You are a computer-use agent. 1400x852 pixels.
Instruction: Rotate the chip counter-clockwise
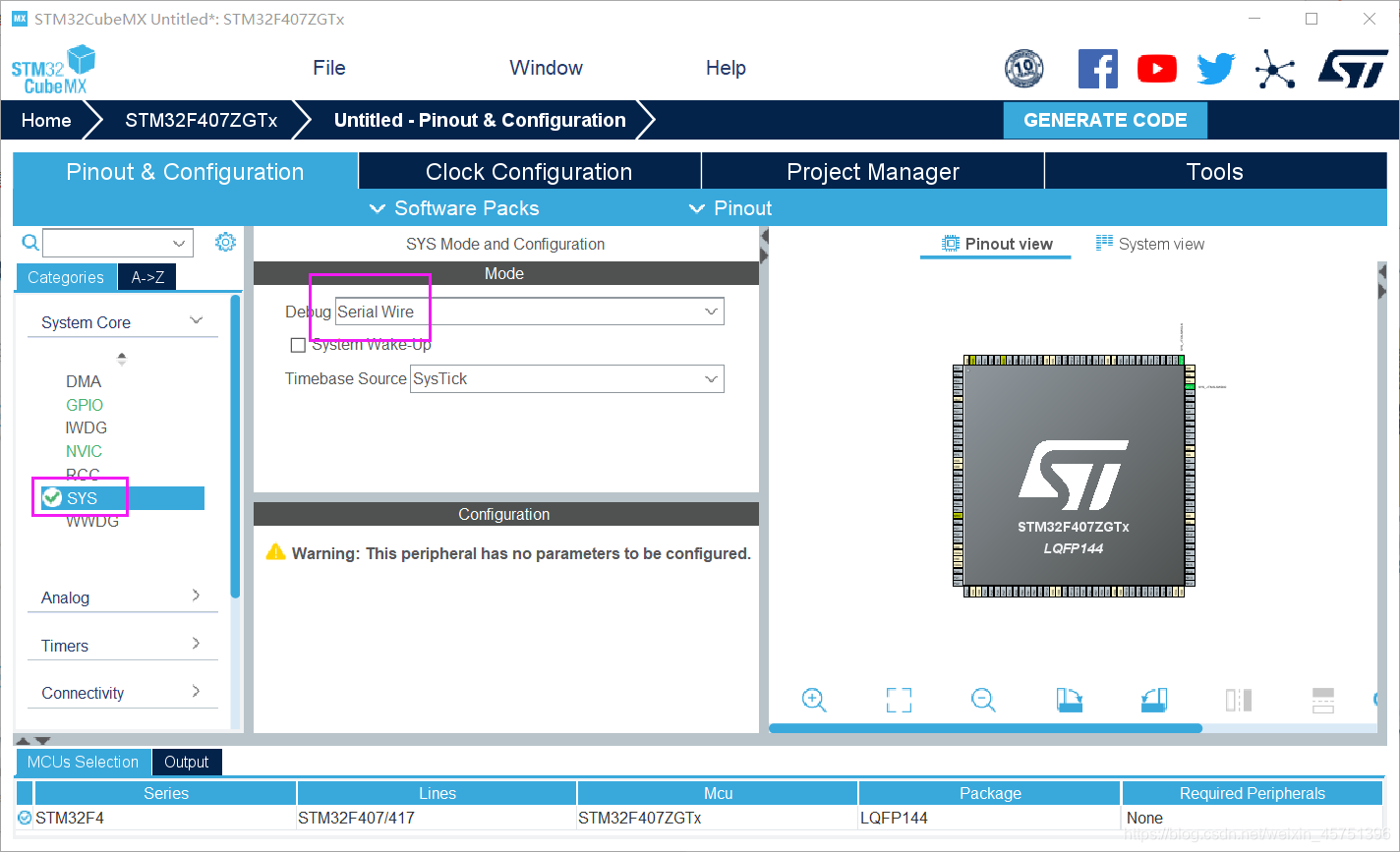pos(1153,700)
